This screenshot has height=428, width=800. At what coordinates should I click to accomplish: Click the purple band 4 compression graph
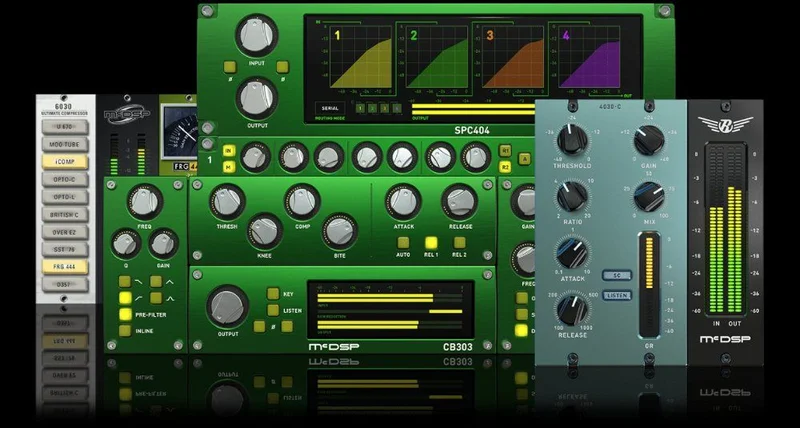click(589, 57)
